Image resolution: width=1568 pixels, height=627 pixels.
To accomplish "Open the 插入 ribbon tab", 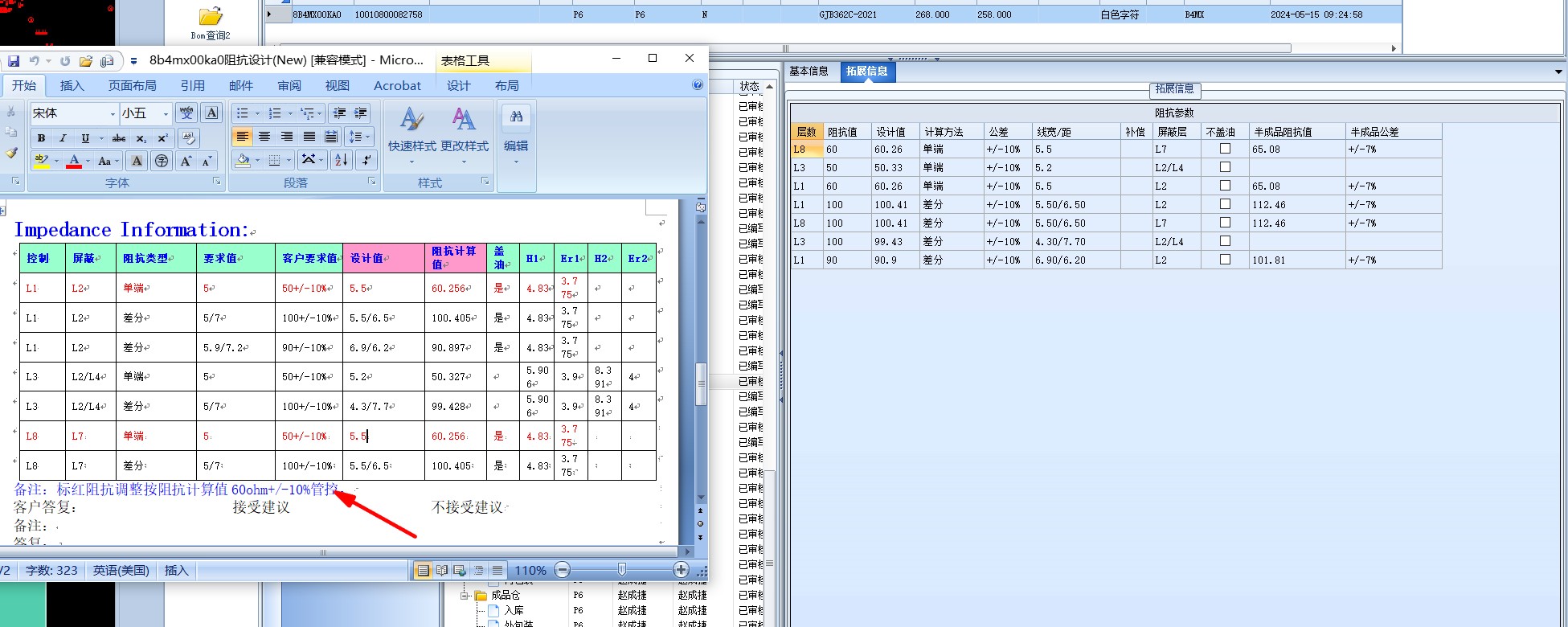I will pos(72,85).
